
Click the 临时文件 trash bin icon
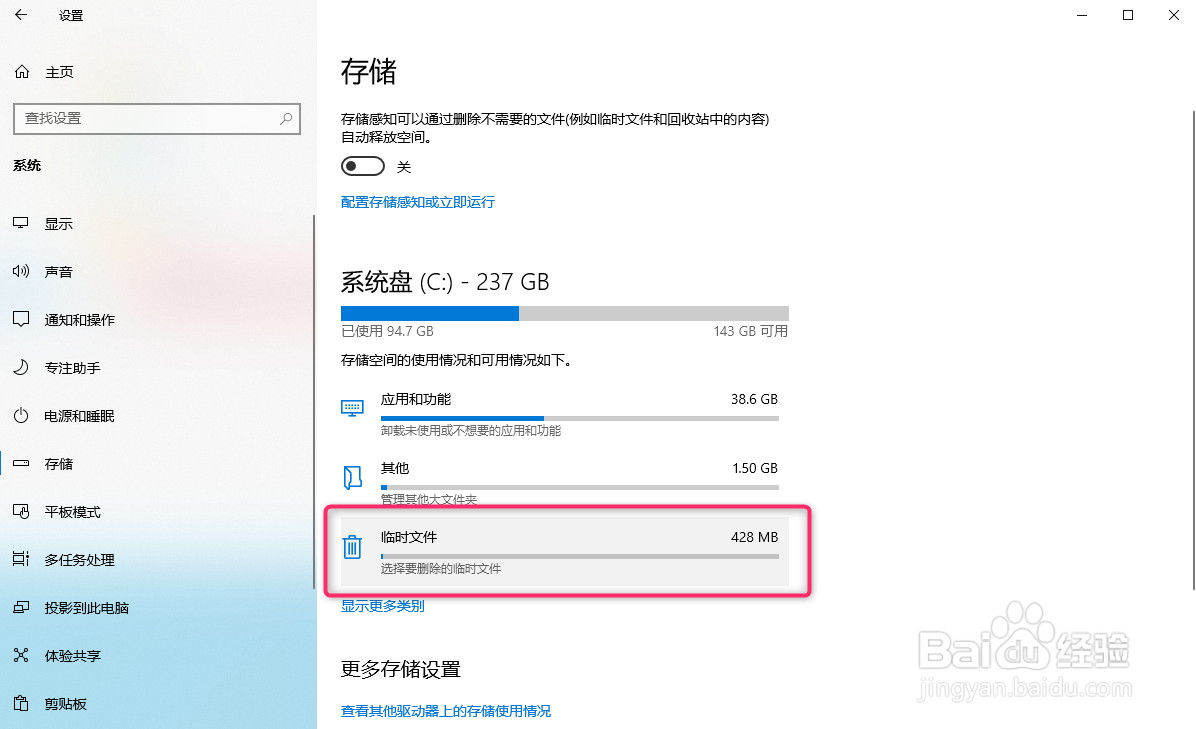[352, 547]
